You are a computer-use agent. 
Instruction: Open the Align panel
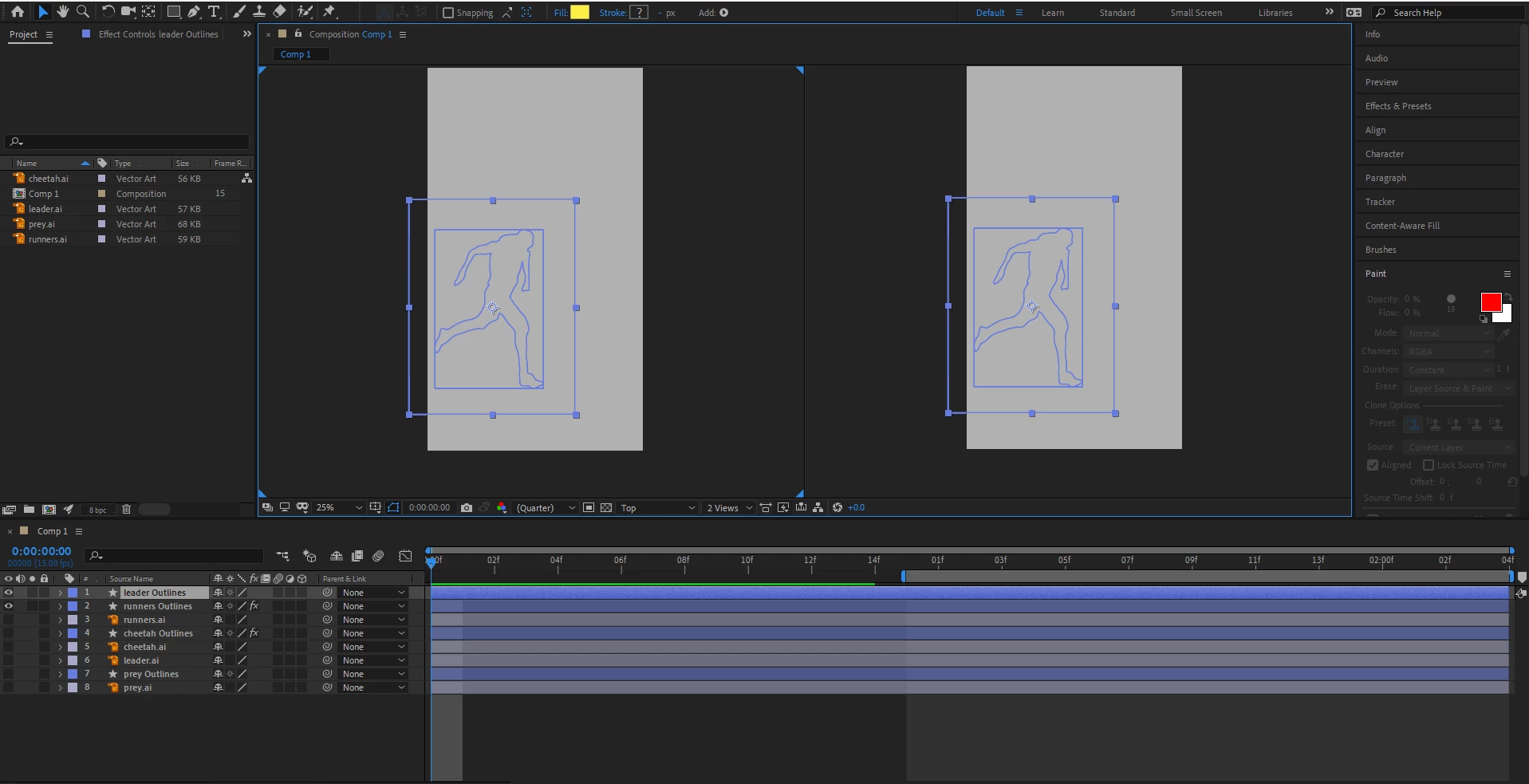click(x=1375, y=130)
